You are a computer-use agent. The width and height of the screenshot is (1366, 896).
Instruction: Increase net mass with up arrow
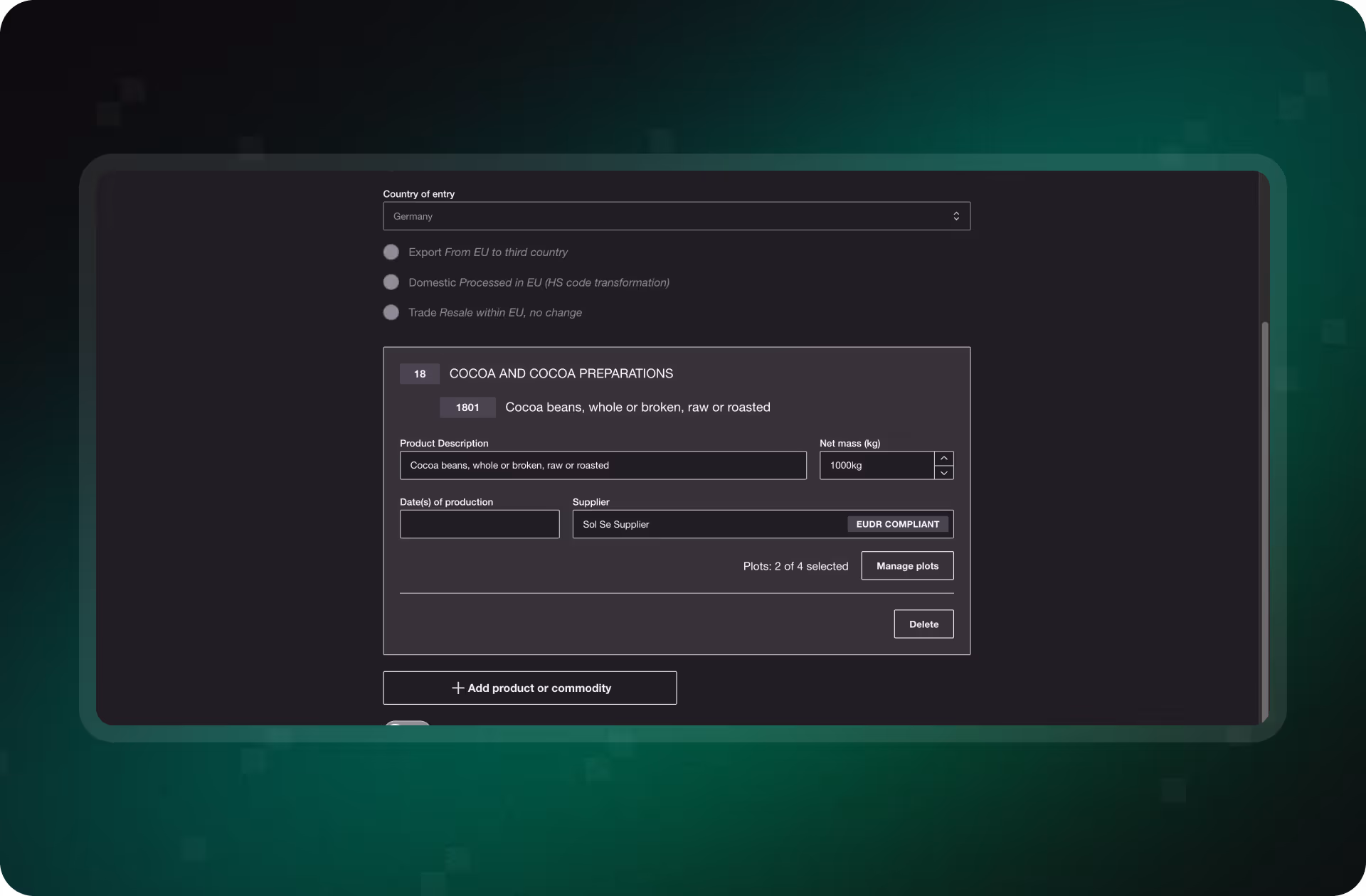(944, 459)
